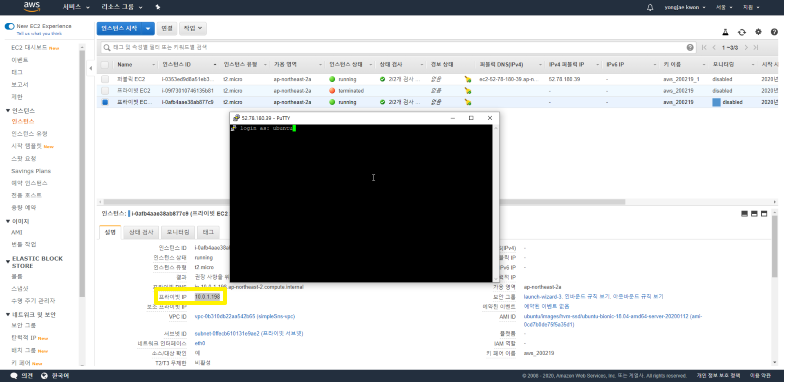Toggle the New EC2 Experience switch
785x383 pixels.
pyautogui.click(x=10, y=26)
